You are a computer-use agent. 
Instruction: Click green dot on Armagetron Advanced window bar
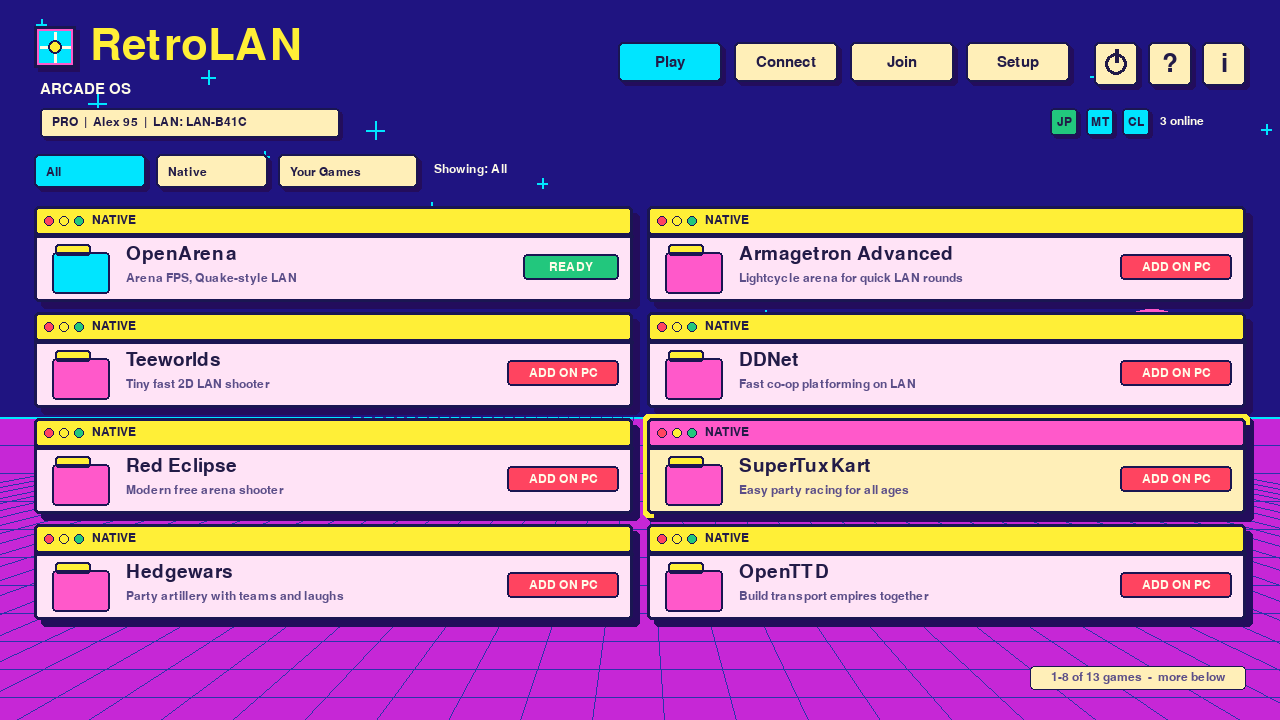point(692,221)
